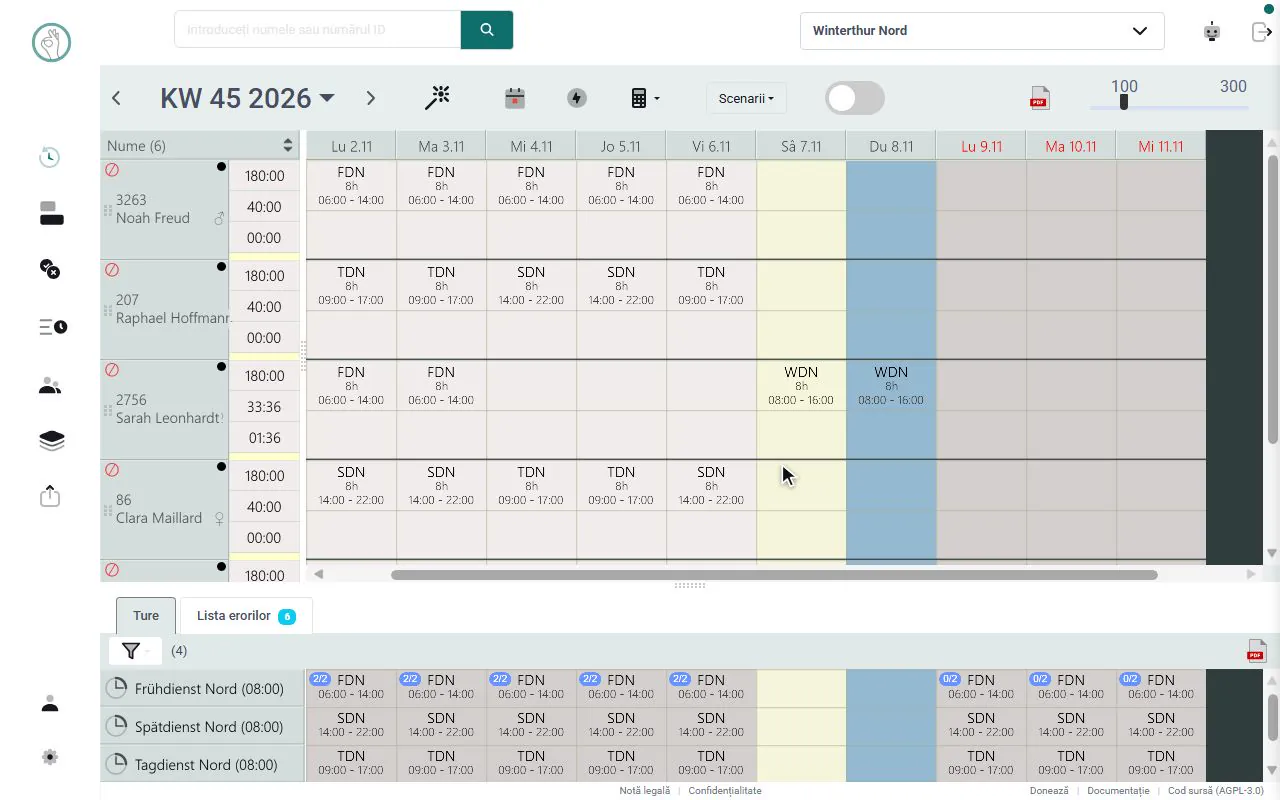This screenshot has height=800, width=1280.
Task: Click the horizontal scrollbar of schedule grid
Action: 773,575
